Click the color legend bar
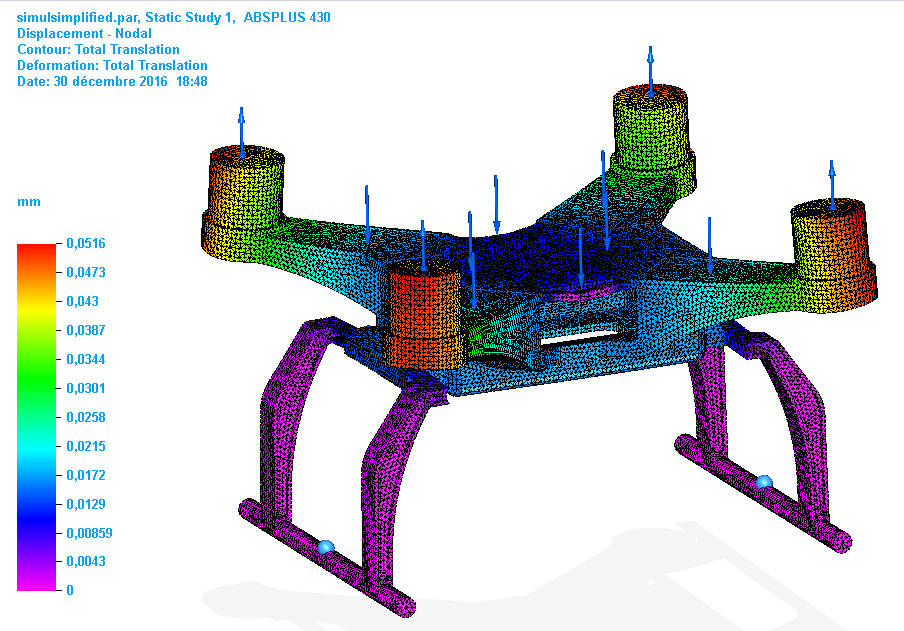This screenshot has height=631, width=904. click(37, 417)
